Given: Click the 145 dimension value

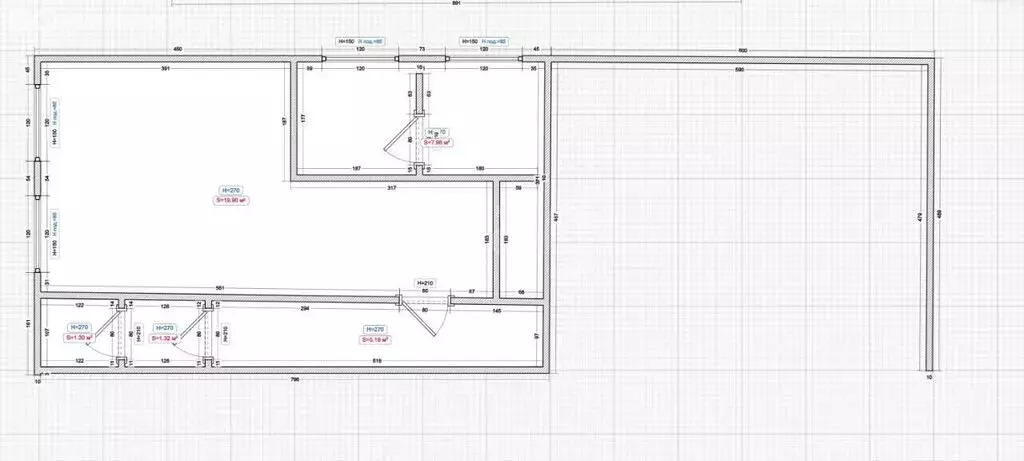Looking at the screenshot, I should tap(497, 311).
